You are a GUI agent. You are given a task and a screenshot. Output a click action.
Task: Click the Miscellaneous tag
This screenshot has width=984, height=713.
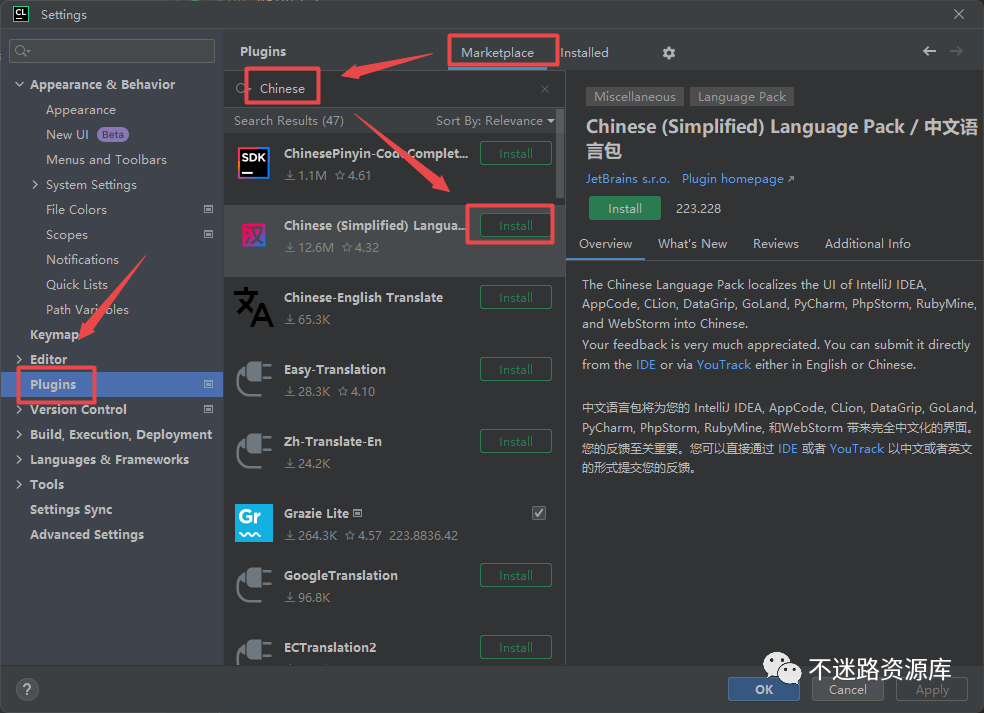click(634, 97)
